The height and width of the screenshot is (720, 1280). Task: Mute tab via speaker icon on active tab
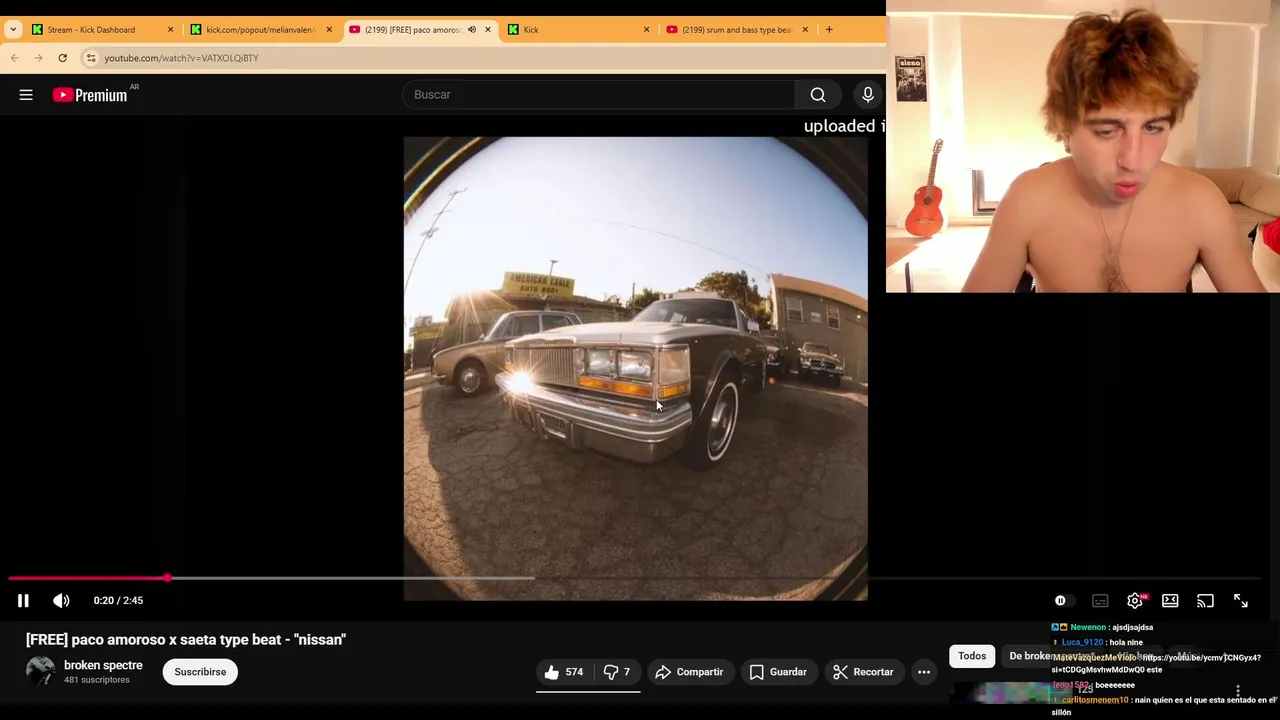[472, 30]
